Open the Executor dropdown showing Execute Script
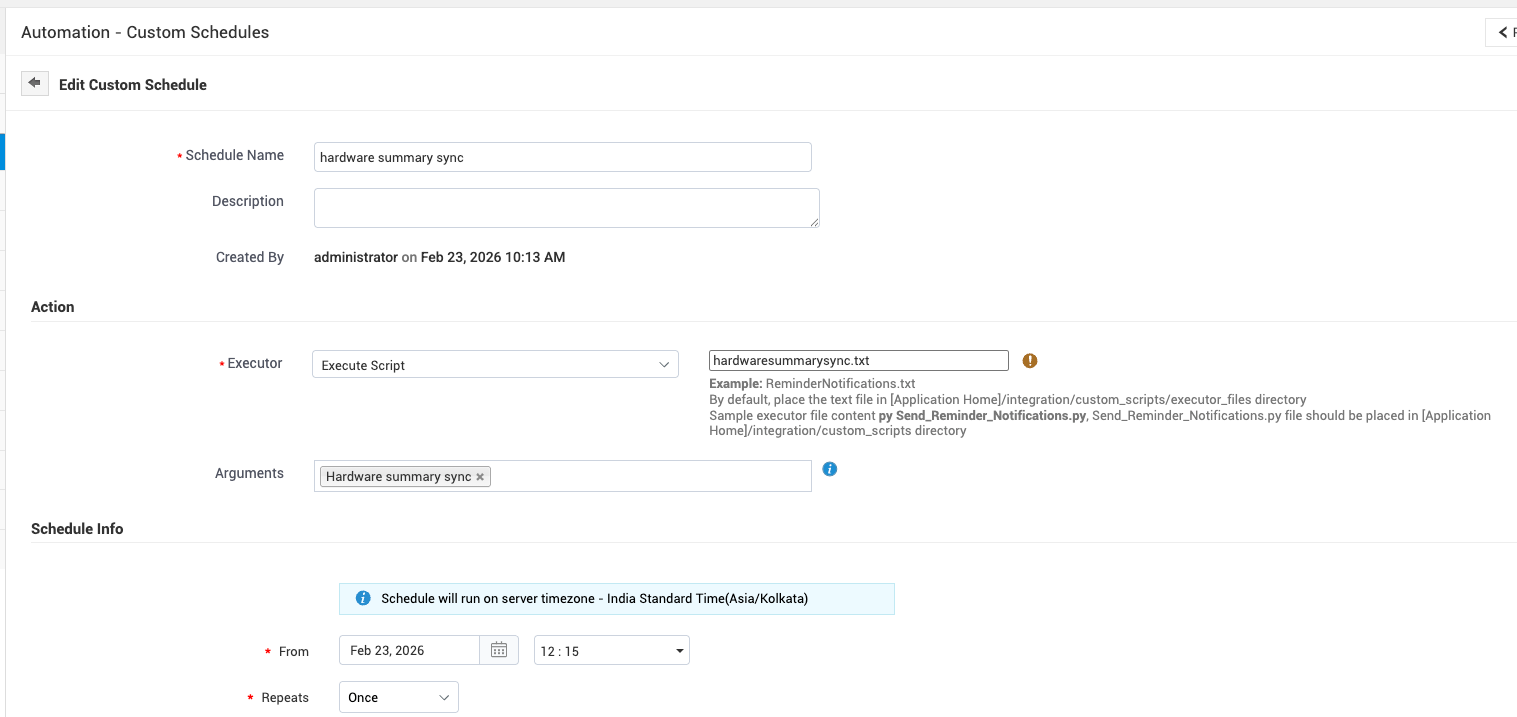Image resolution: width=1517 pixels, height=717 pixels. pyautogui.click(x=495, y=365)
